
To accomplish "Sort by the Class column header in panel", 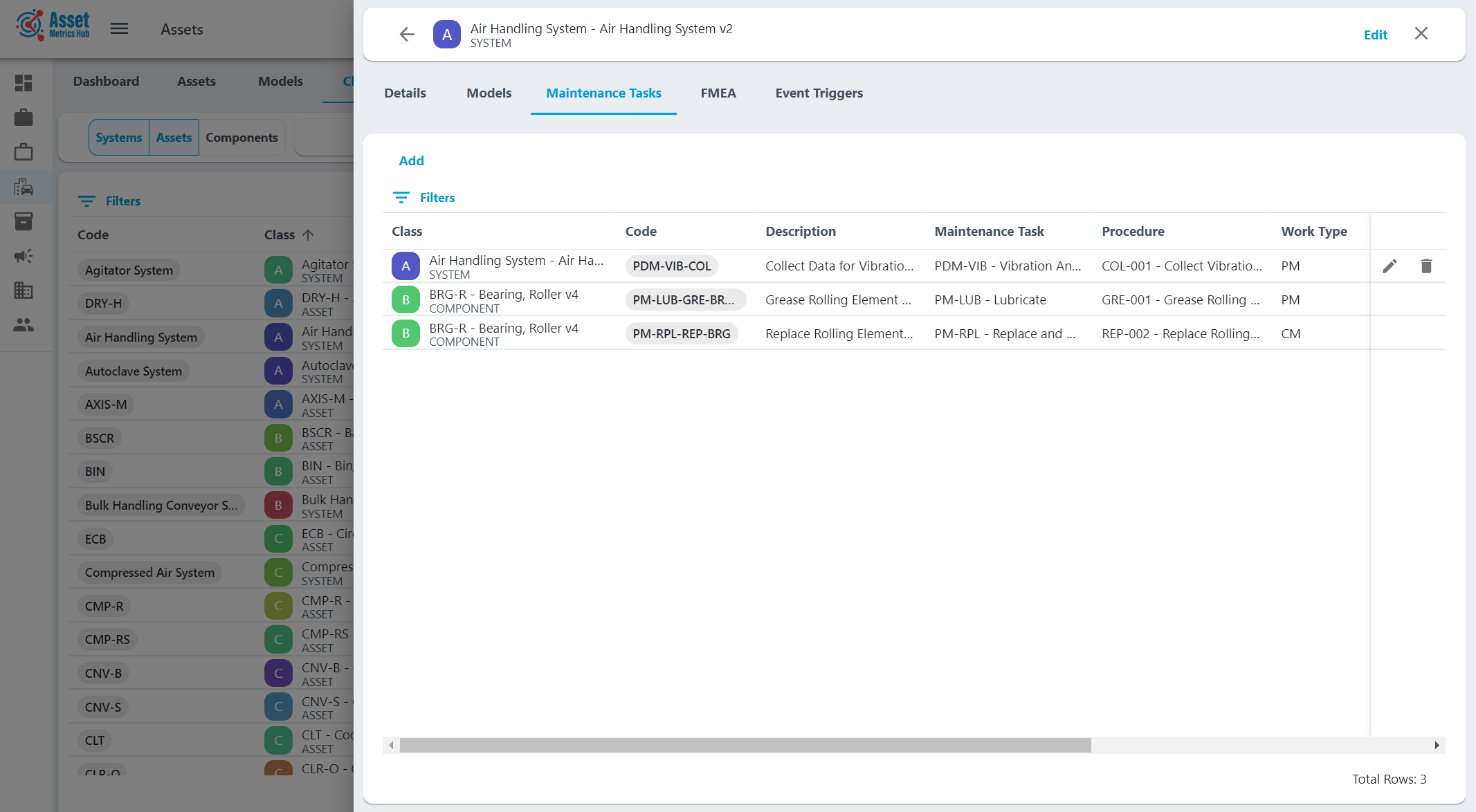I will click(407, 231).
